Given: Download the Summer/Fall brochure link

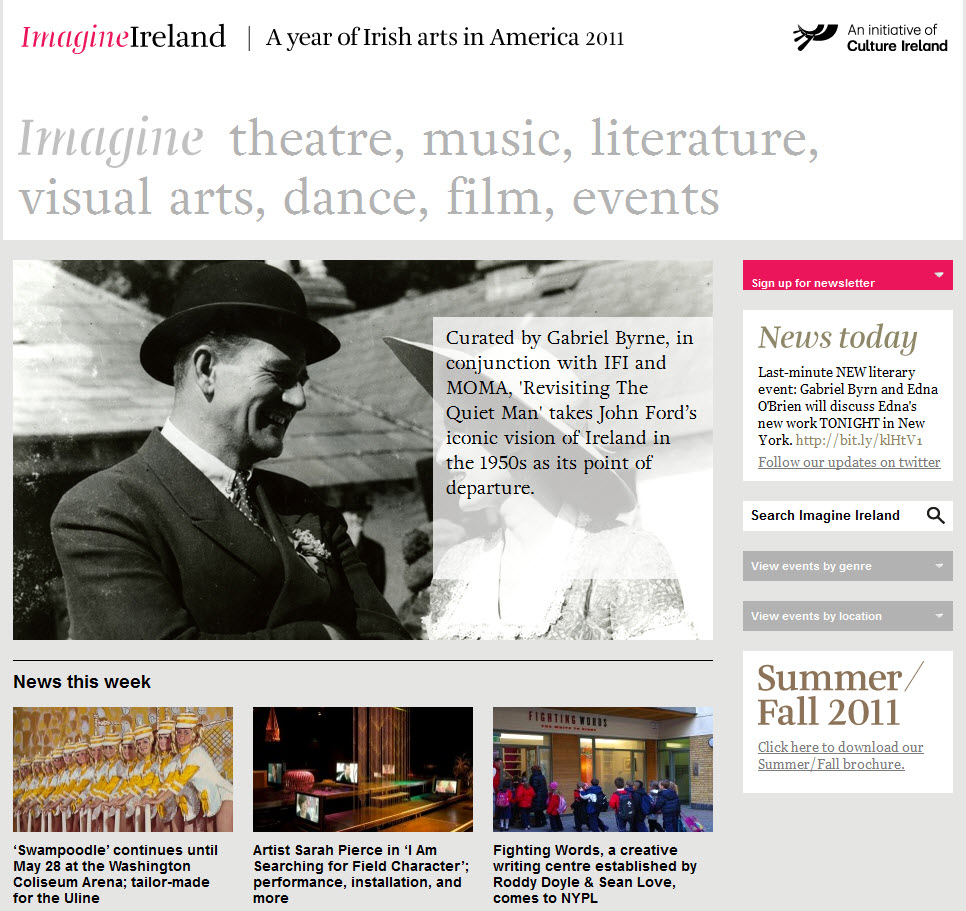Looking at the screenshot, I should coord(840,756).
